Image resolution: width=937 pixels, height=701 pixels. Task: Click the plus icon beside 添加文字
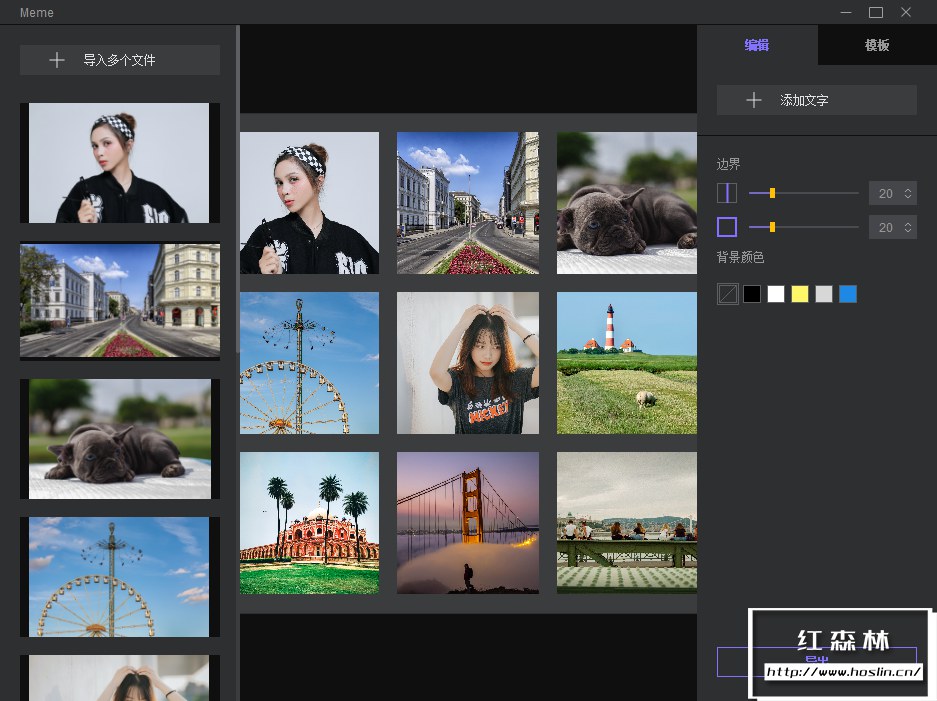pos(754,100)
